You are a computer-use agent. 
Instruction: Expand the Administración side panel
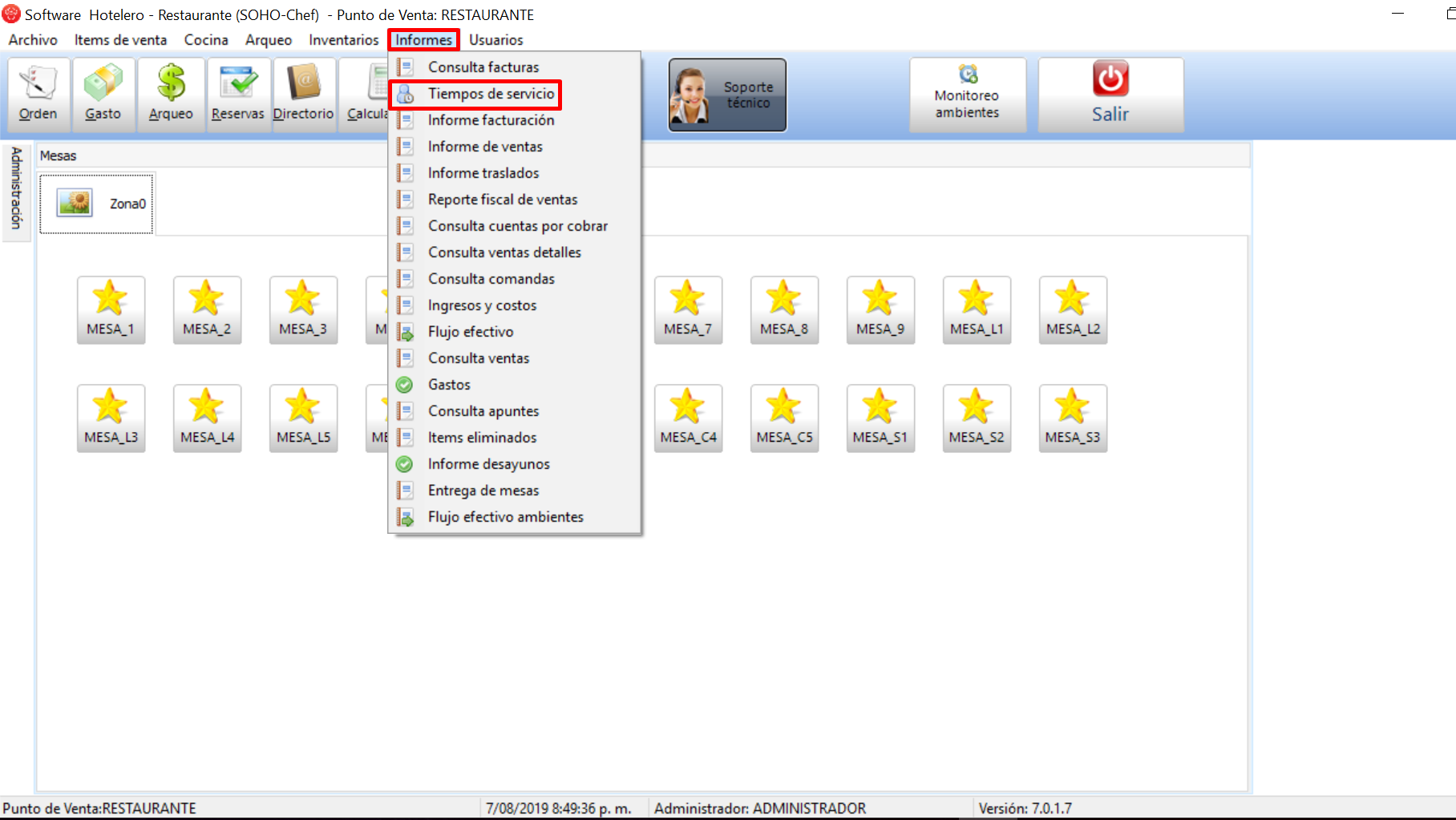click(16, 189)
